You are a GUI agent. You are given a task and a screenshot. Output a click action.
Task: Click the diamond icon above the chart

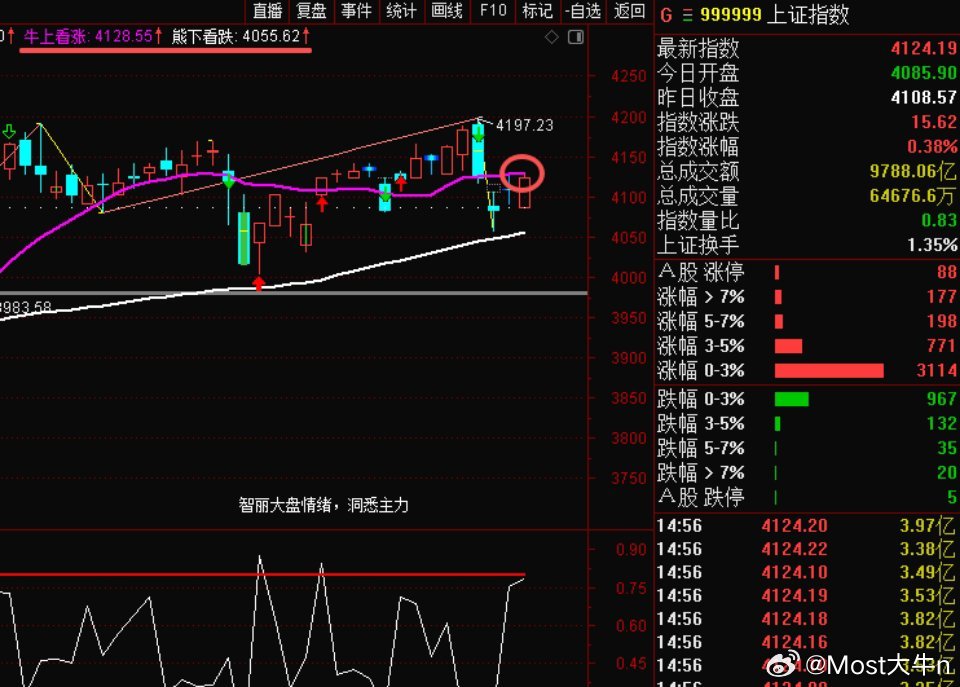tap(552, 37)
